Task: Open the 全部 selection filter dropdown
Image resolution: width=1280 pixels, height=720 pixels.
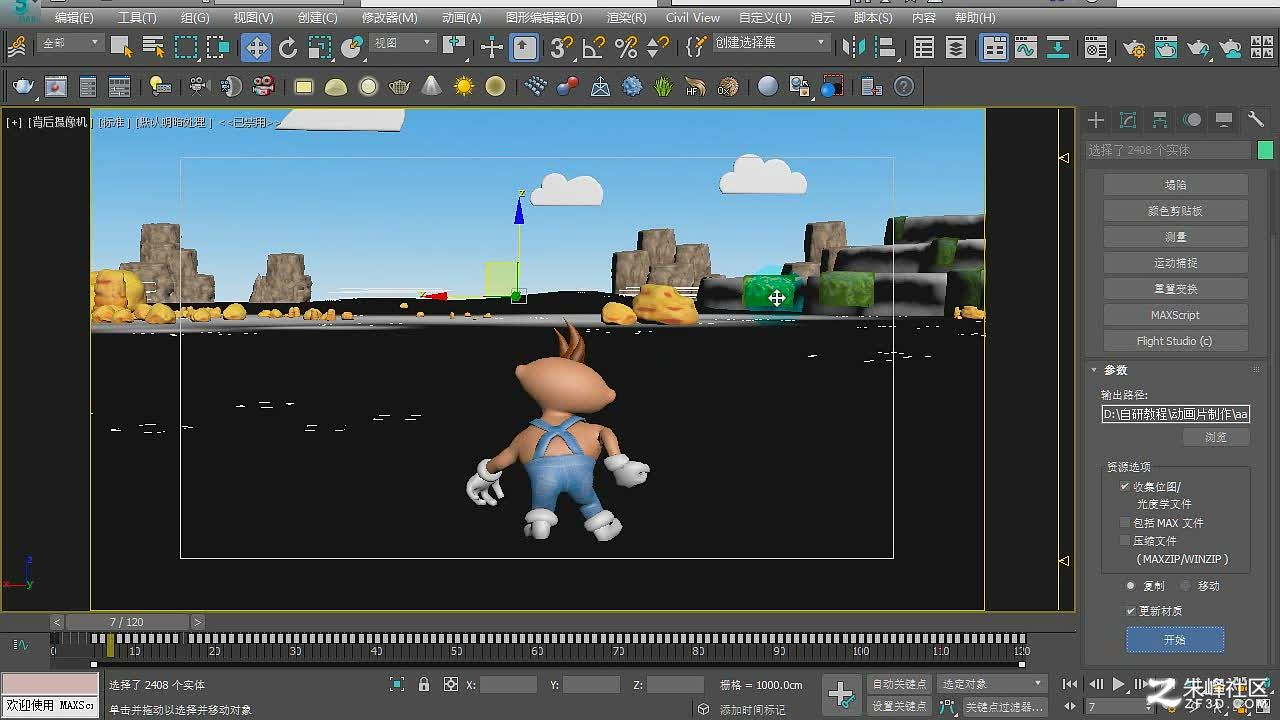Action: 69,43
